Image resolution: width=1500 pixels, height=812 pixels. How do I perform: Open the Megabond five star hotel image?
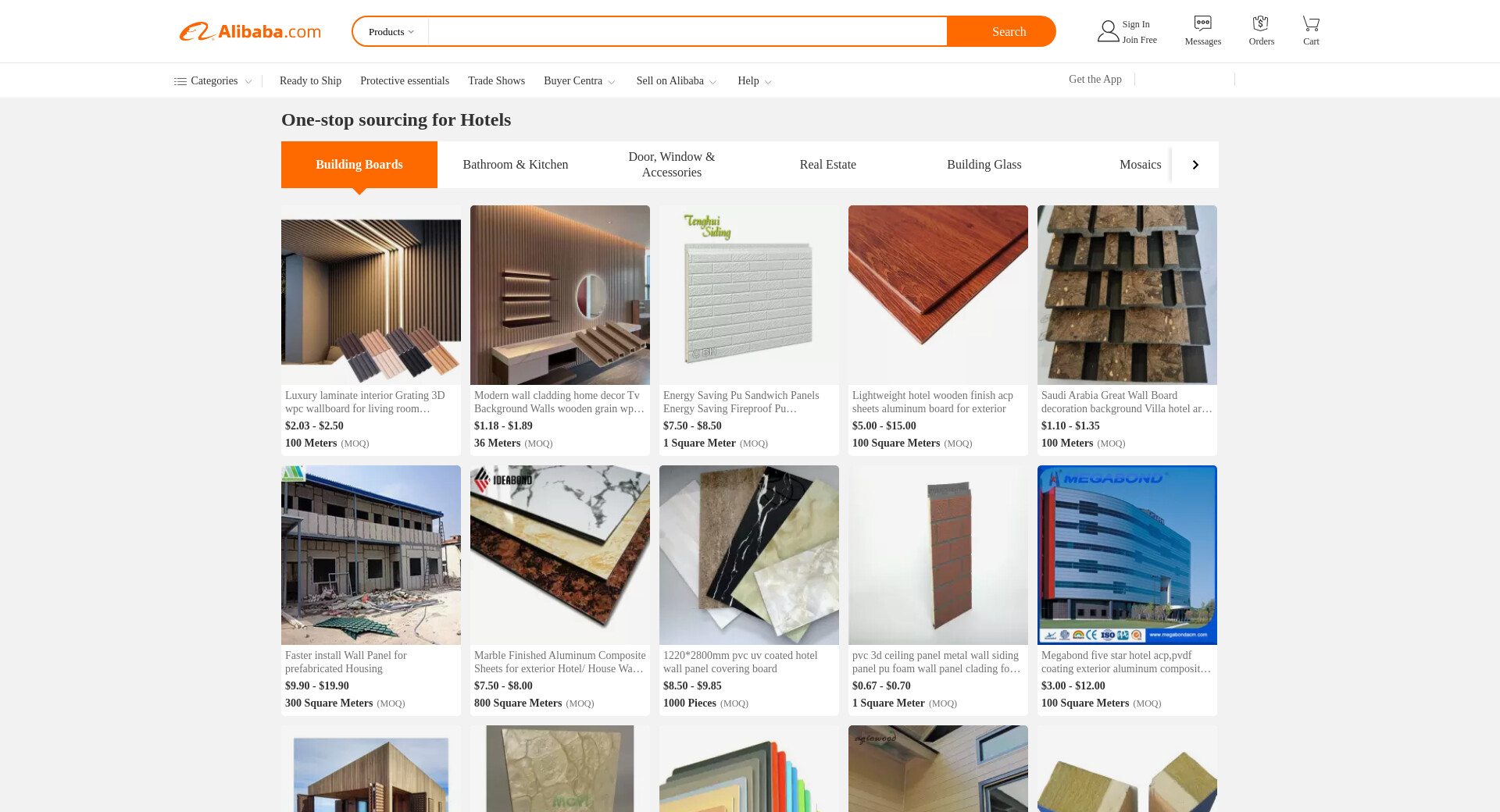1127,555
